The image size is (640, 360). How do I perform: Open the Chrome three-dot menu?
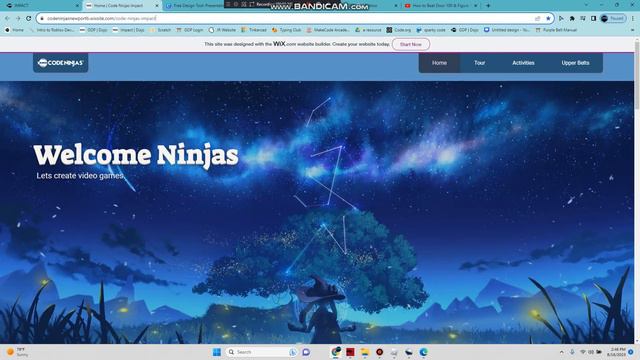[633, 18]
